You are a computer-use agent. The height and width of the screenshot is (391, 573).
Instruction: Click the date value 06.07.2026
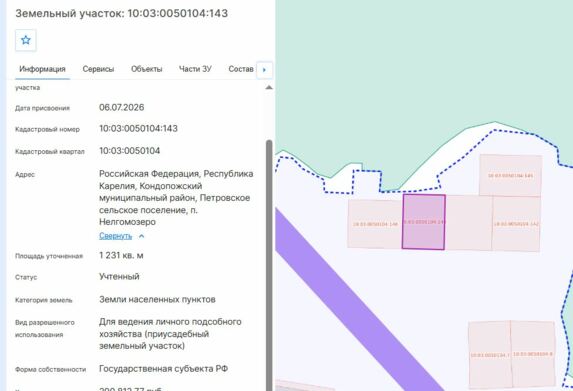(122, 107)
